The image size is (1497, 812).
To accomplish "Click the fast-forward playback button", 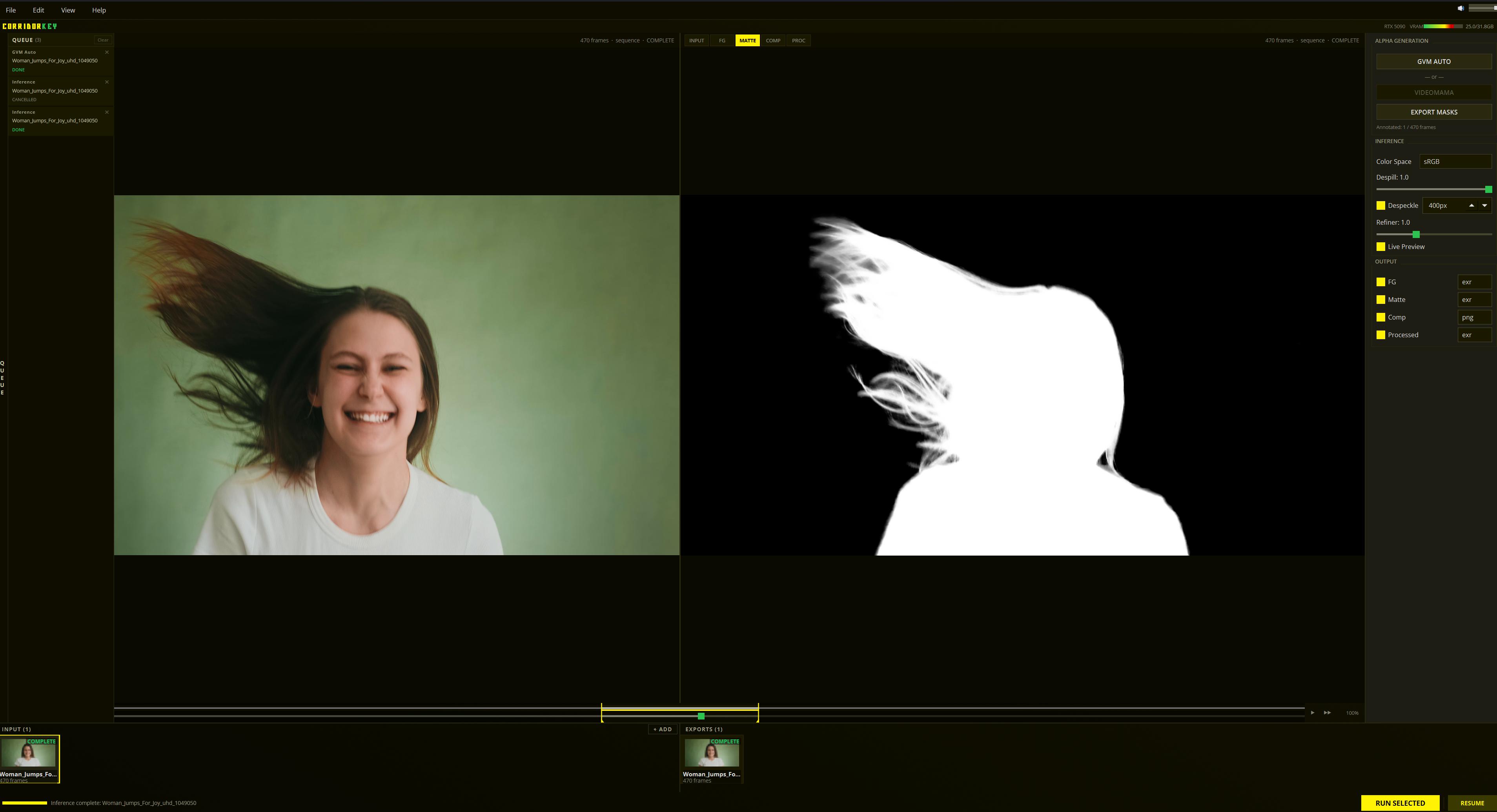I will click(x=1327, y=713).
